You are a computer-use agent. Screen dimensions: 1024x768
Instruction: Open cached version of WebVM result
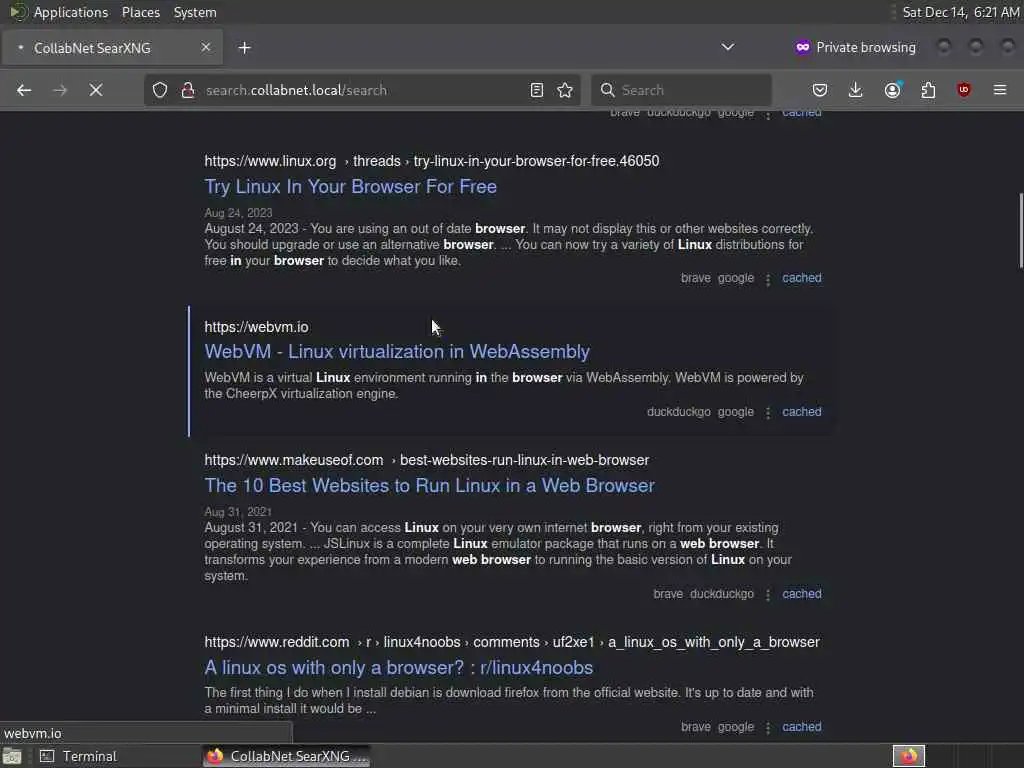[x=802, y=412]
